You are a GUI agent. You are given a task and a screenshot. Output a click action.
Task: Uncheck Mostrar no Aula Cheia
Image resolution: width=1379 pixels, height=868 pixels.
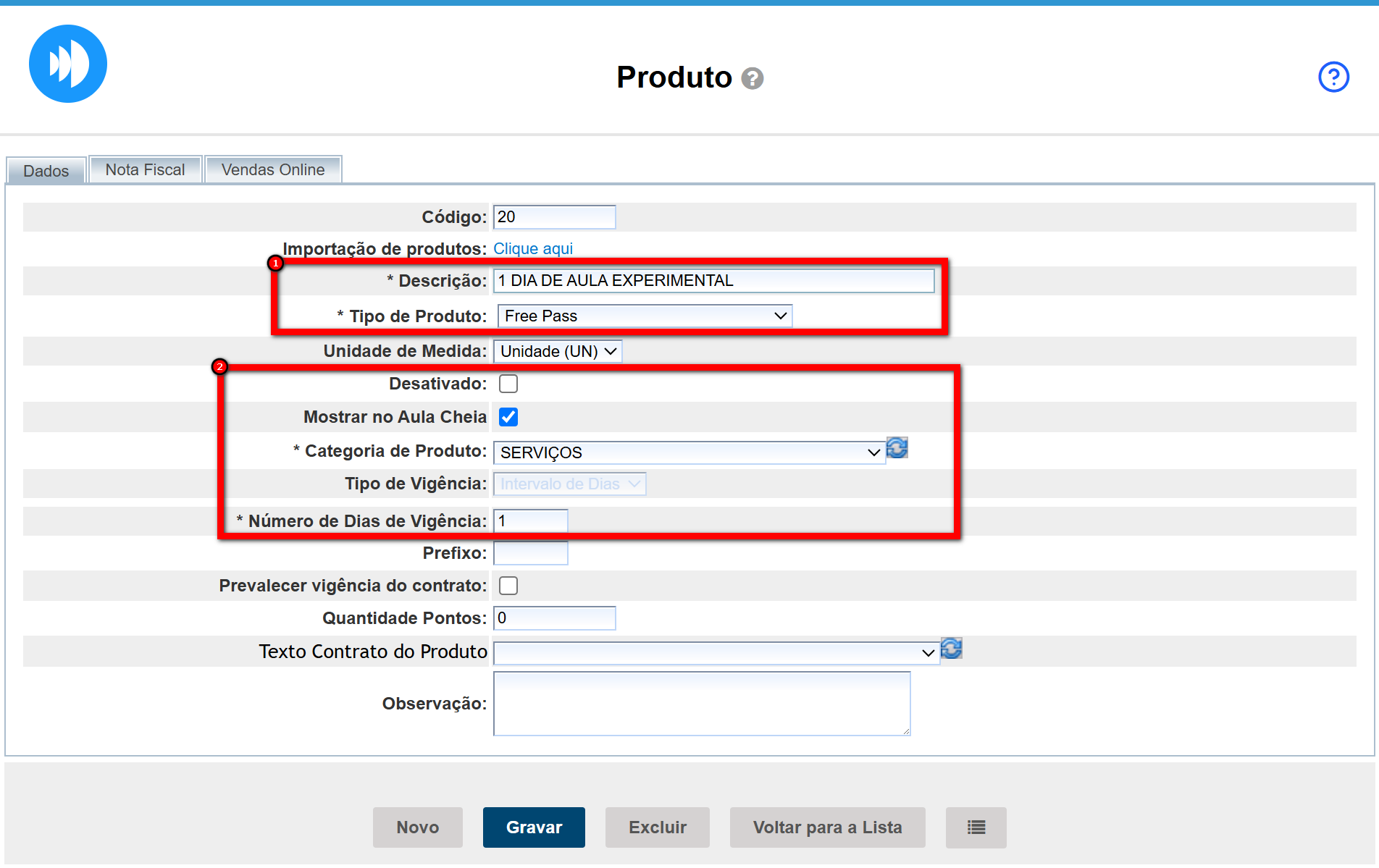[x=508, y=417]
